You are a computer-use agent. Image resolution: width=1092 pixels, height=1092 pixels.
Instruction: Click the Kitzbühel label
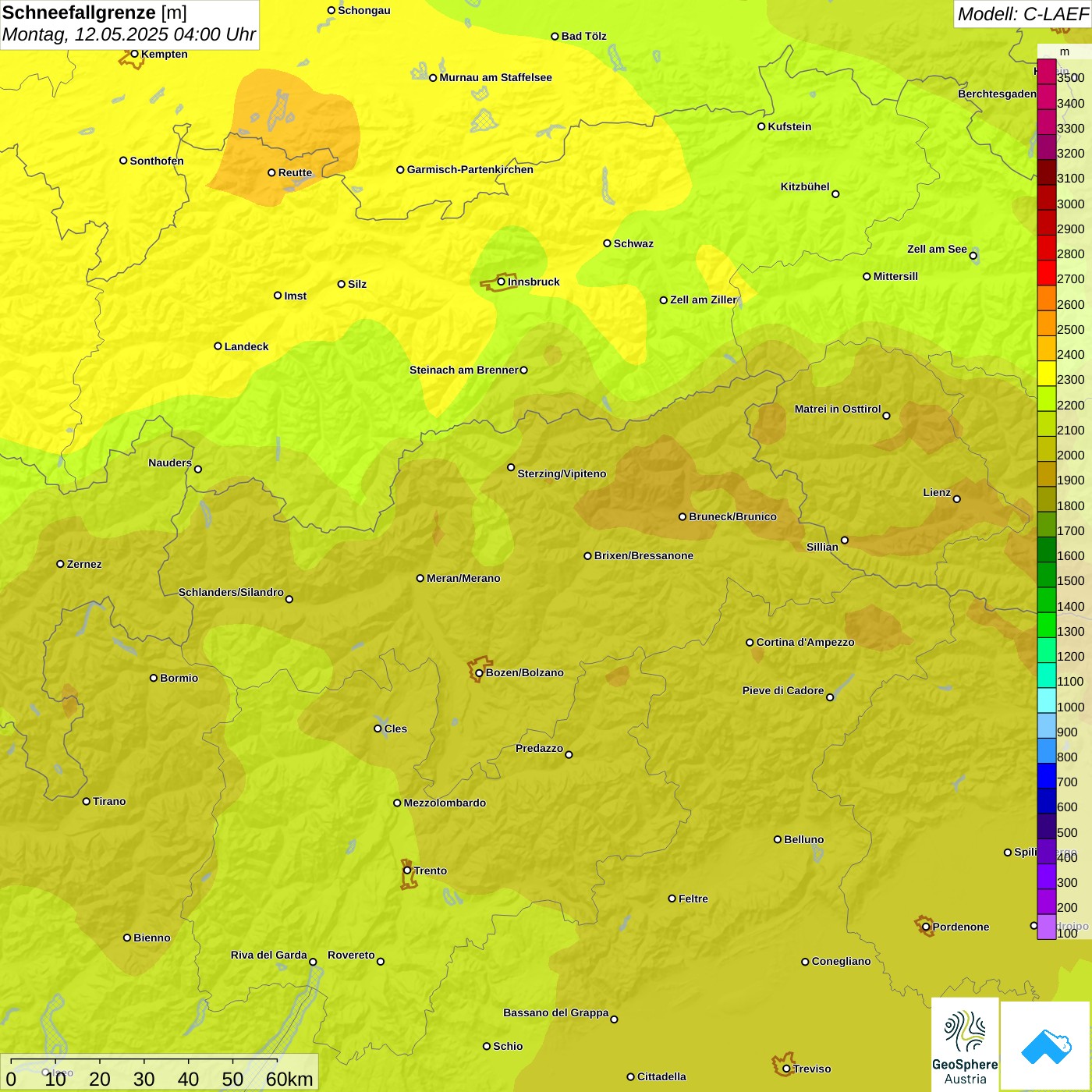tap(805, 186)
